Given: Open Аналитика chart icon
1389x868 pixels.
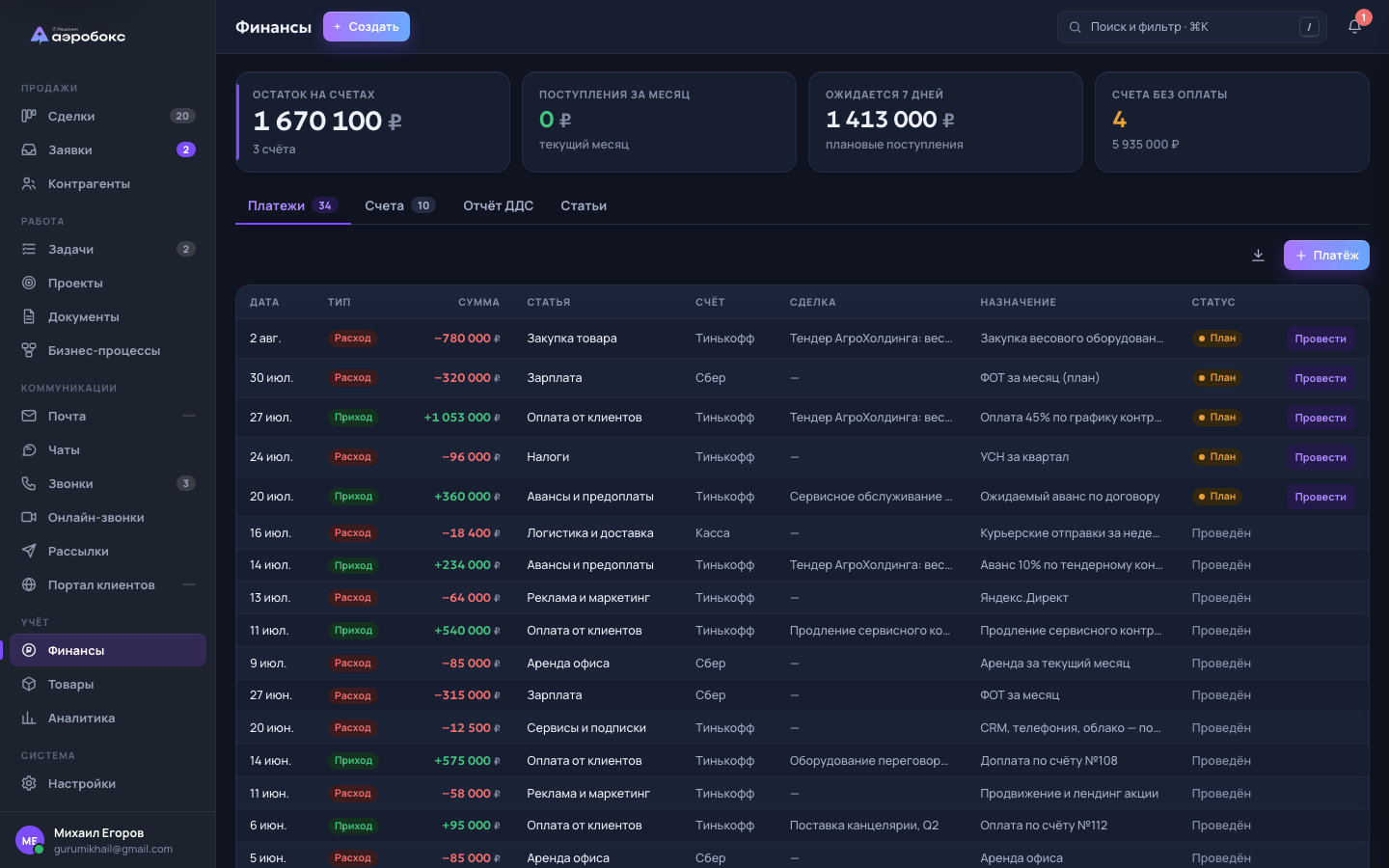Looking at the screenshot, I should point(29,718).
